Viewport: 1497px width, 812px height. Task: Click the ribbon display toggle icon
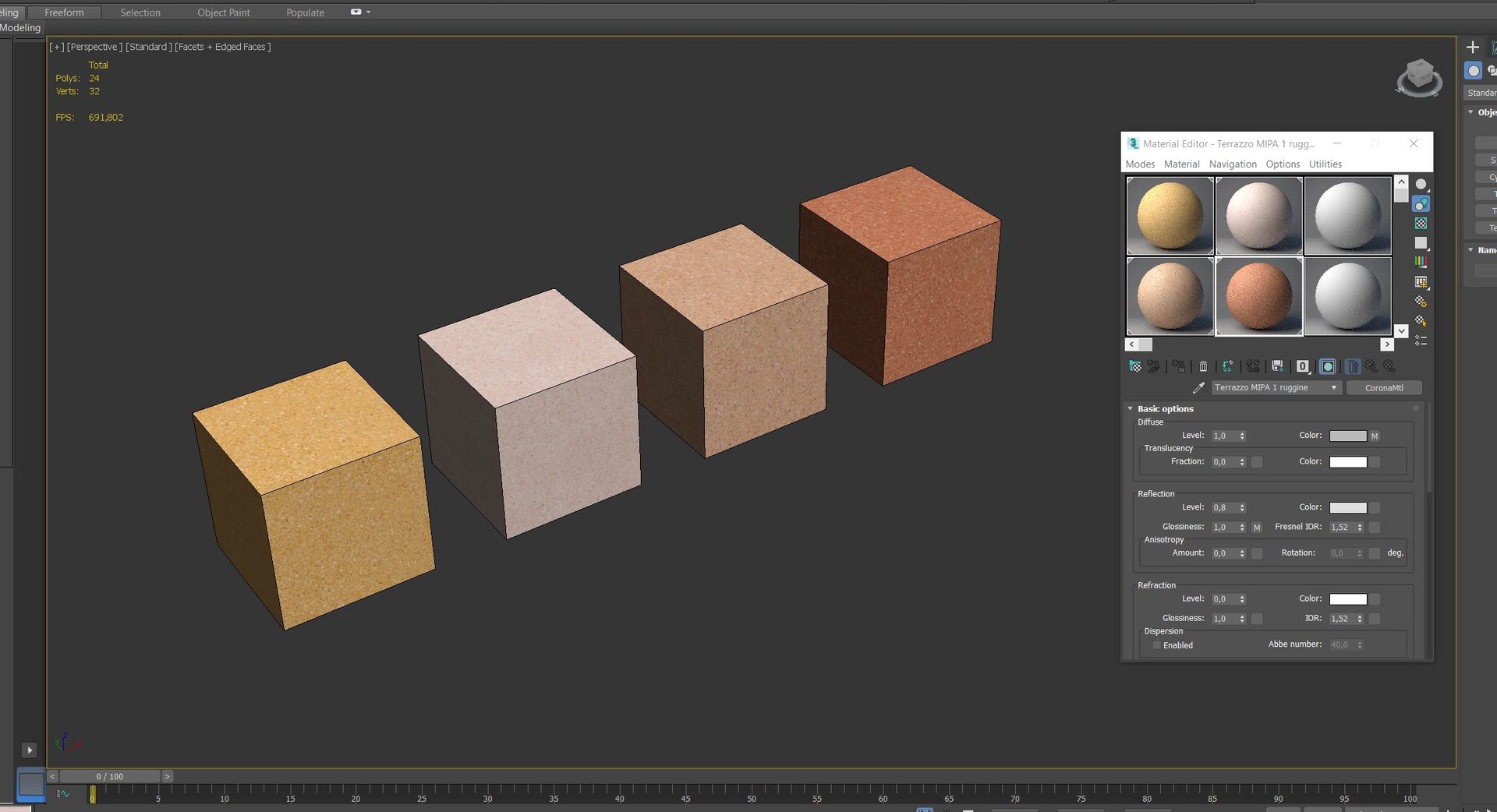tap(356, 12)
